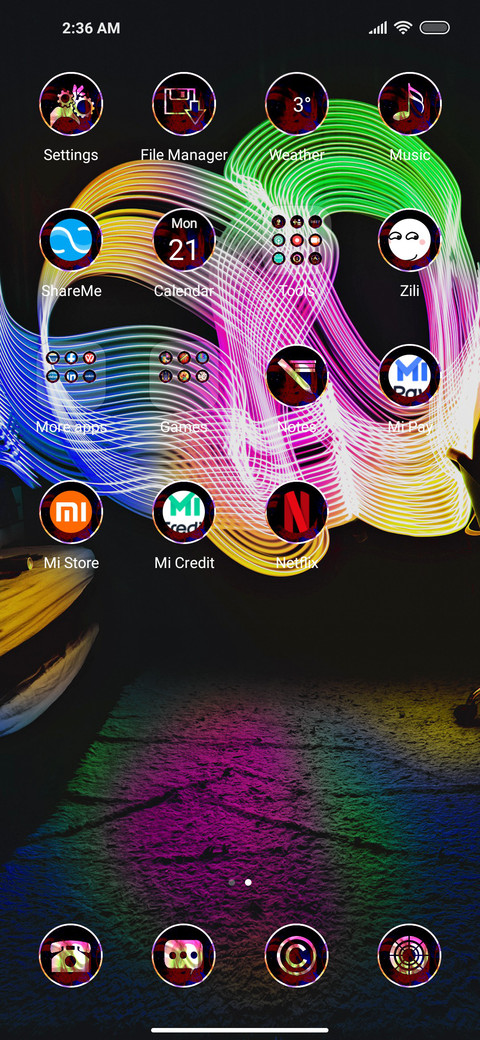The image size is (480, 1040).
Task: Open the Settings app
Action: coord(71,104)
